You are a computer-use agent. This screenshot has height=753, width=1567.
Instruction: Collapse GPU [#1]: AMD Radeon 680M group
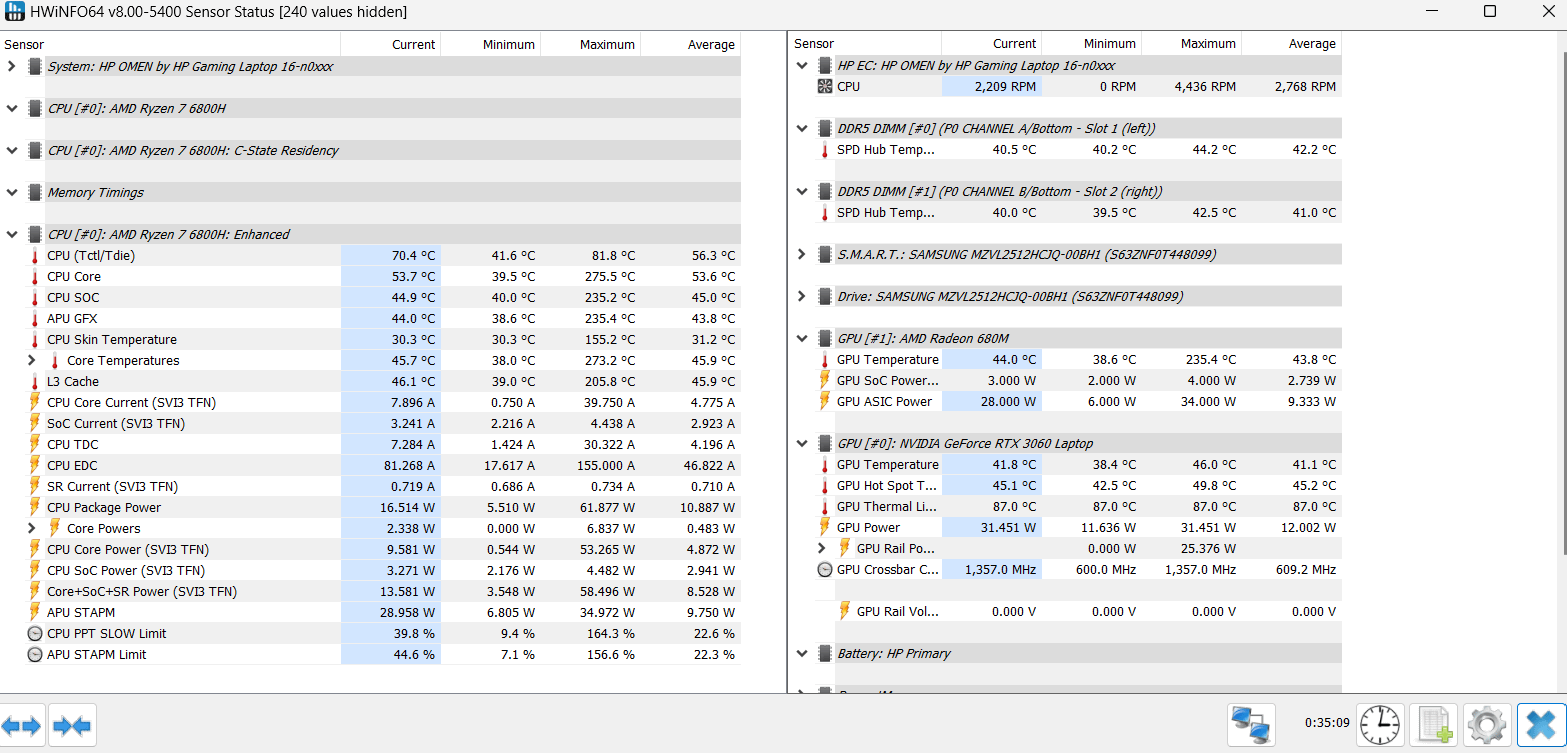(802, 338)
